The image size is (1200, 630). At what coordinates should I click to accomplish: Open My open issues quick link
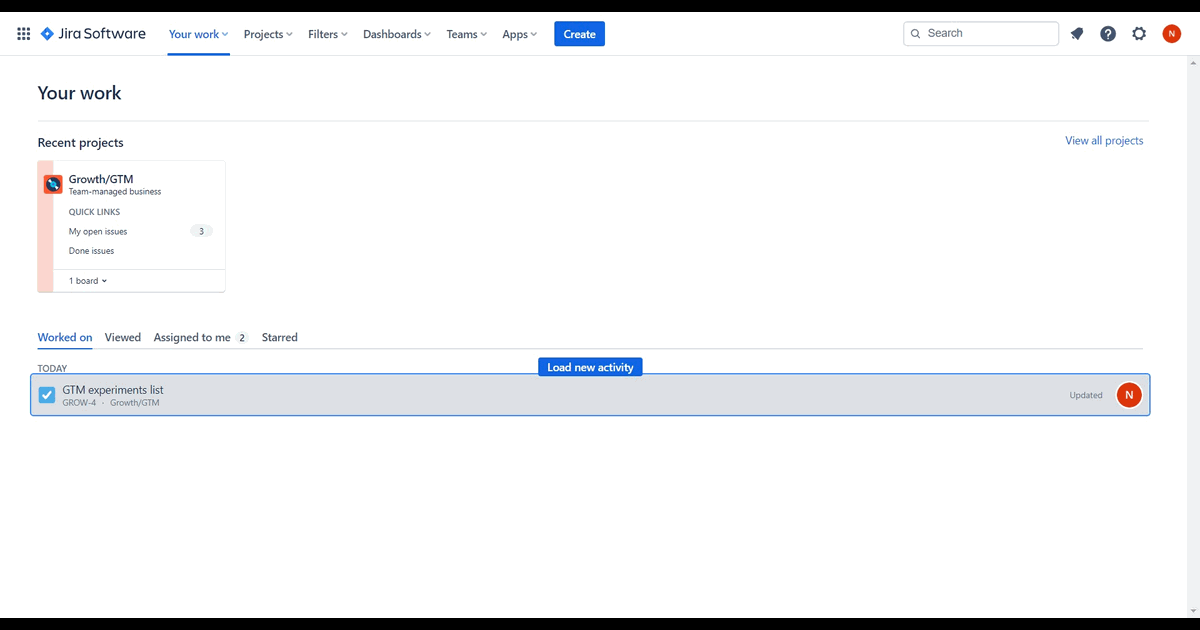click(x=98, y=231)
